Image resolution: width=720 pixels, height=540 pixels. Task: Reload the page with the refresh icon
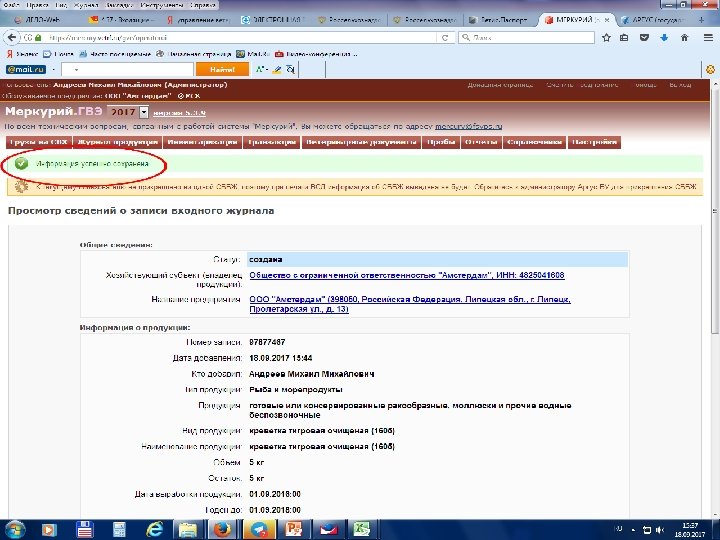coord(444,38)
